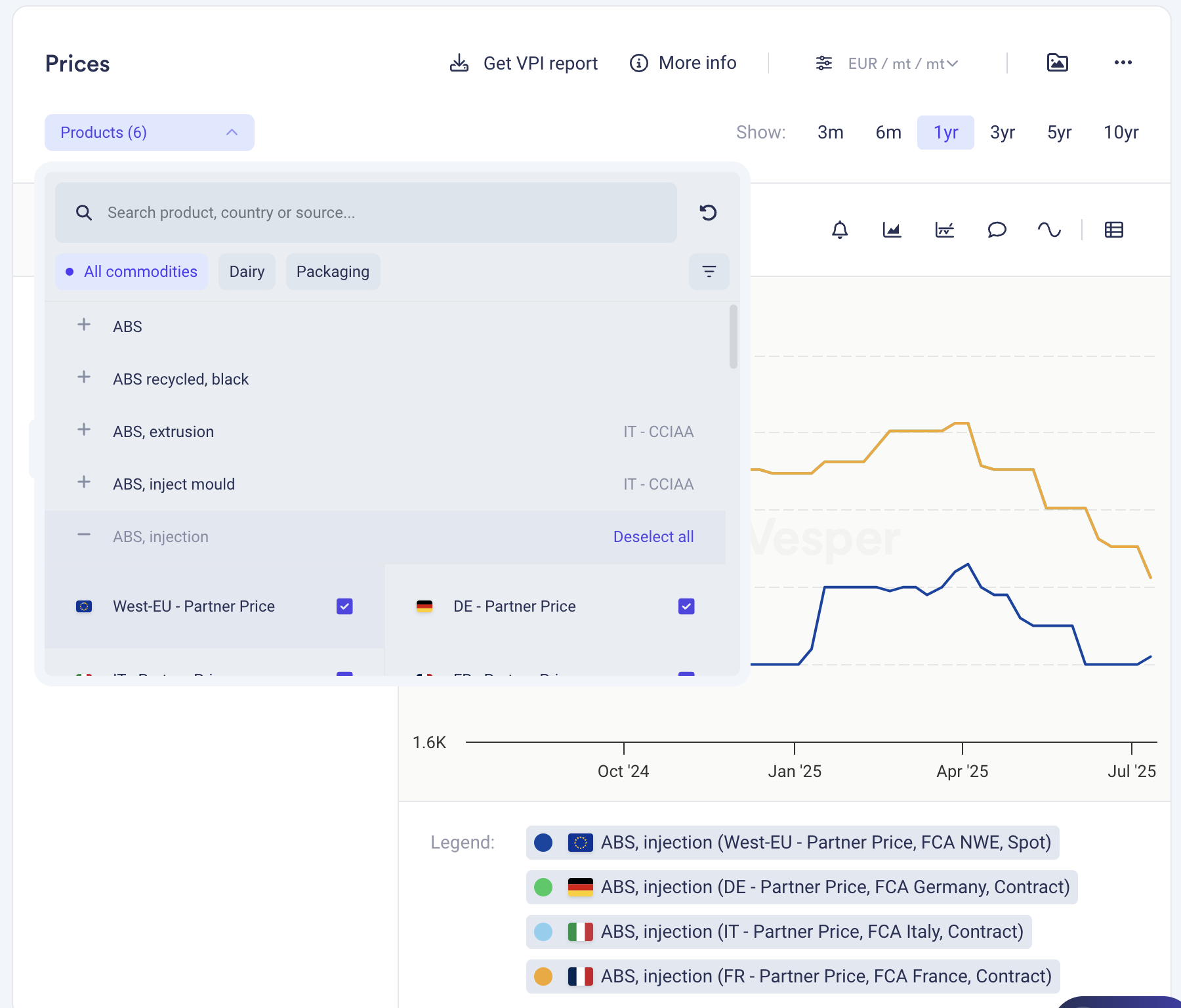Uncheck DE - Partner Price checkbox

(686, 606)
